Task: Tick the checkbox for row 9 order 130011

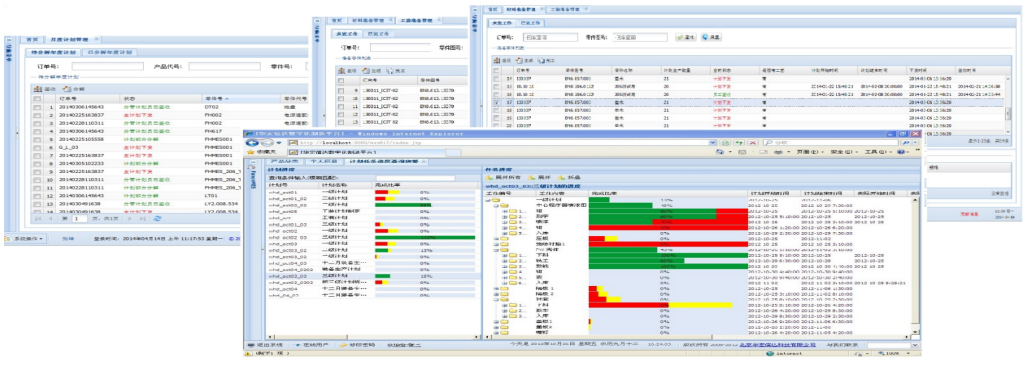Action: [340, 90]
